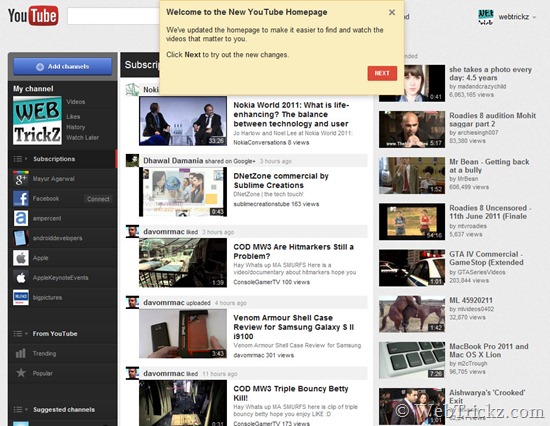Play the COD MW3 Hitmarkers video thumbnail
550x426 pixels.
tap(183, 262)
